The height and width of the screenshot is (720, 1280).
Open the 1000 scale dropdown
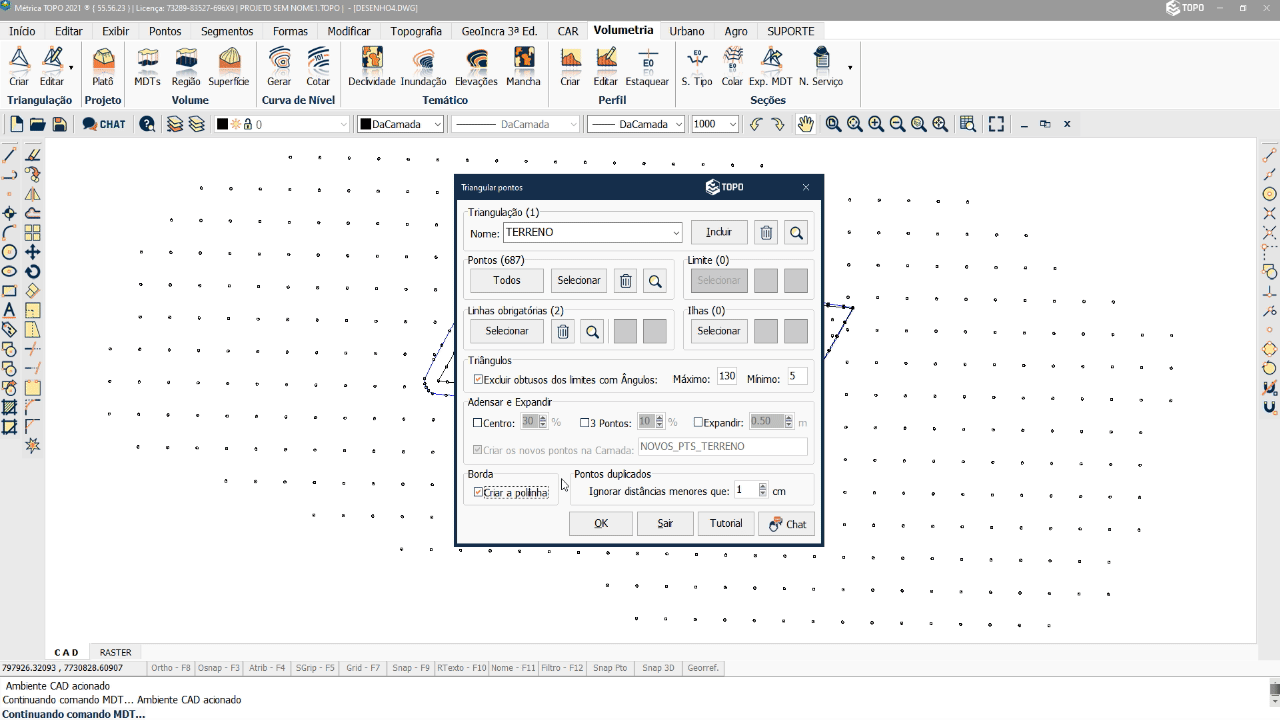point(732,124)
